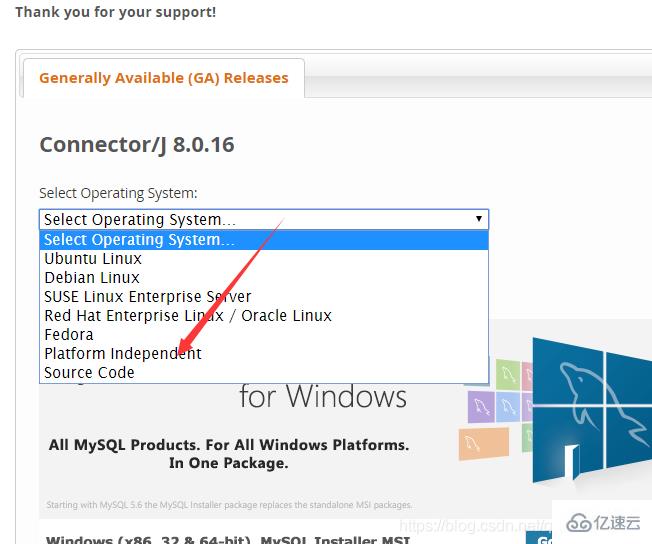
Task: Select Debian Linux from the list
Action: pyautogui.click(x=264, y=278)
